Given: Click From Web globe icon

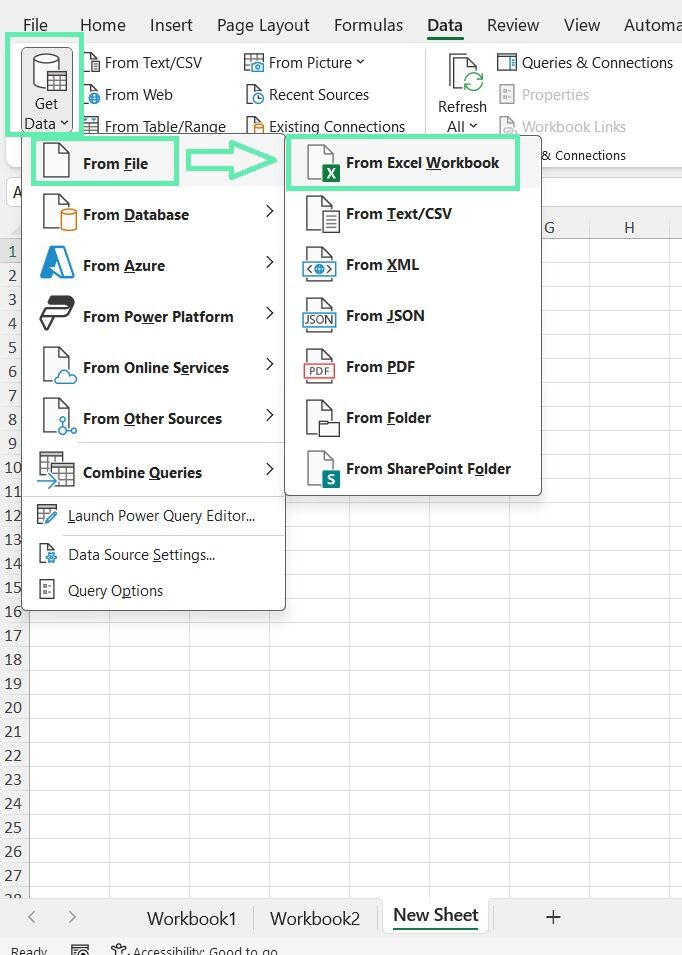Looking at the screenshot, I should pos(92,94).
